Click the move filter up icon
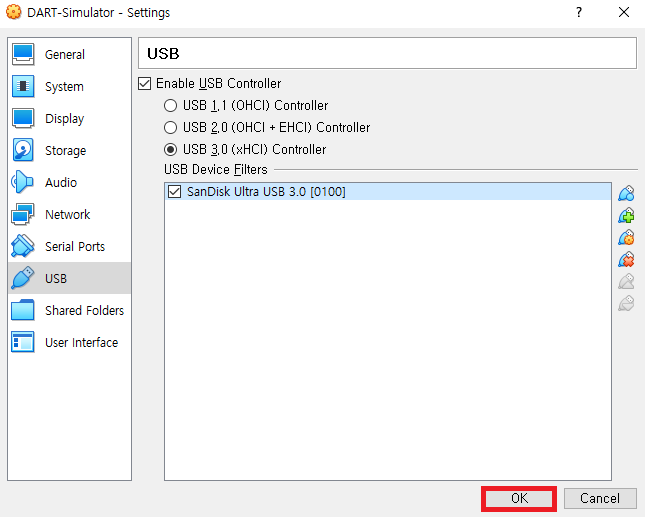The image size is (645, 517). tap(627, 281)
